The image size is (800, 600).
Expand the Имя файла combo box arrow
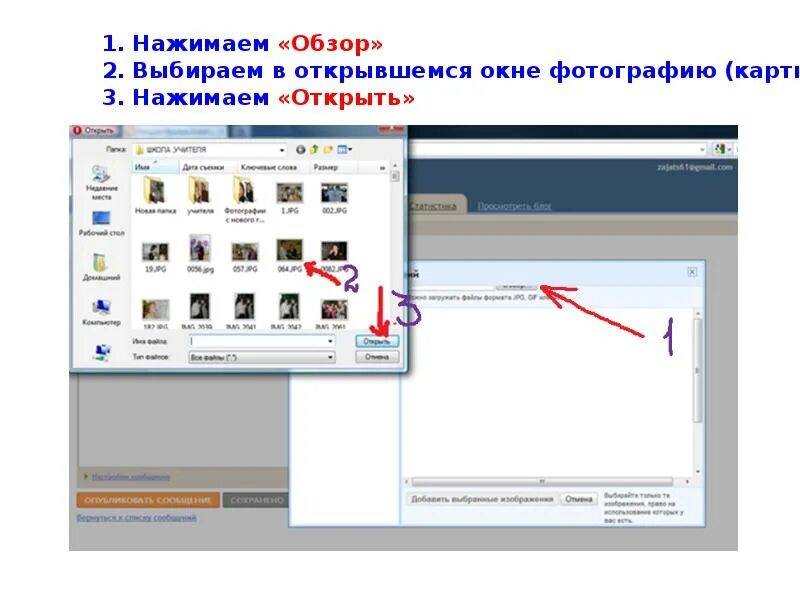coord(330,341)
